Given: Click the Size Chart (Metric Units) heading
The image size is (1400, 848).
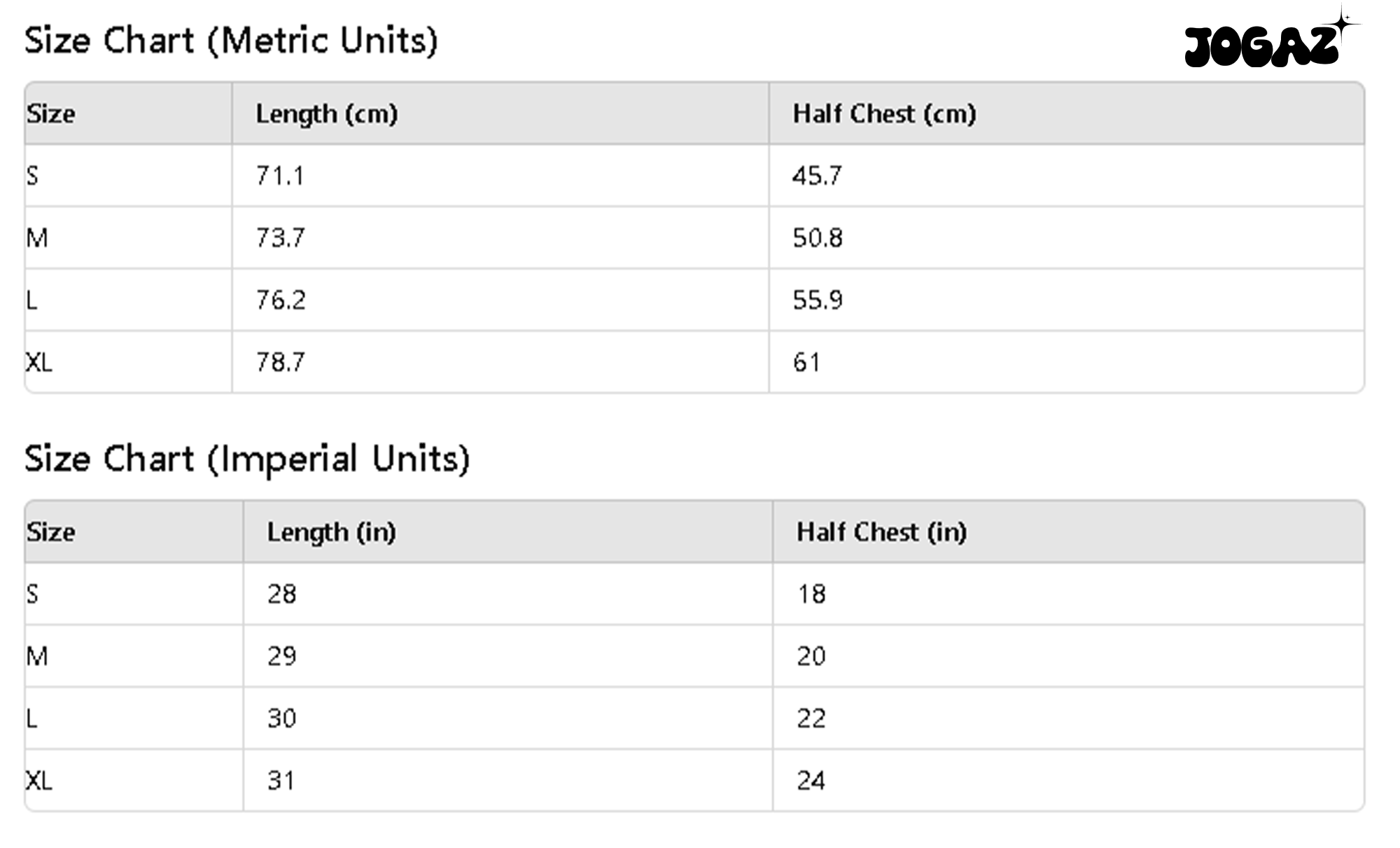Looking at the screenshot, I should point(231,41).
